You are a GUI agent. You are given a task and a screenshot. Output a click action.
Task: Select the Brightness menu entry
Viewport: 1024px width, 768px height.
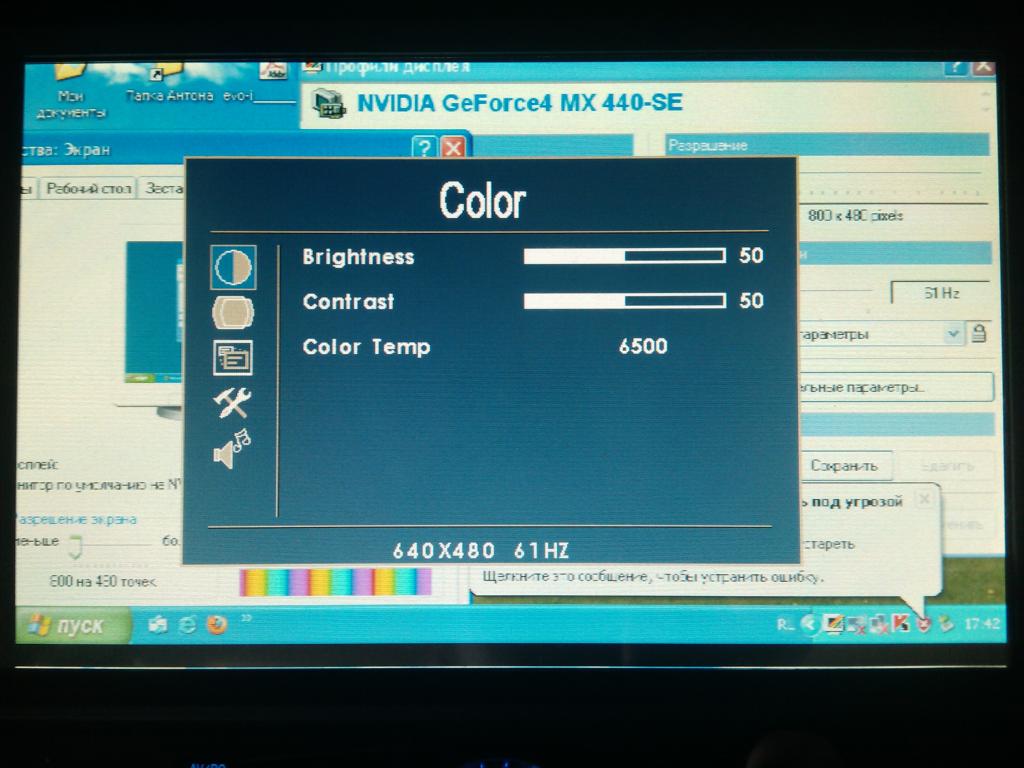[358, 257]
